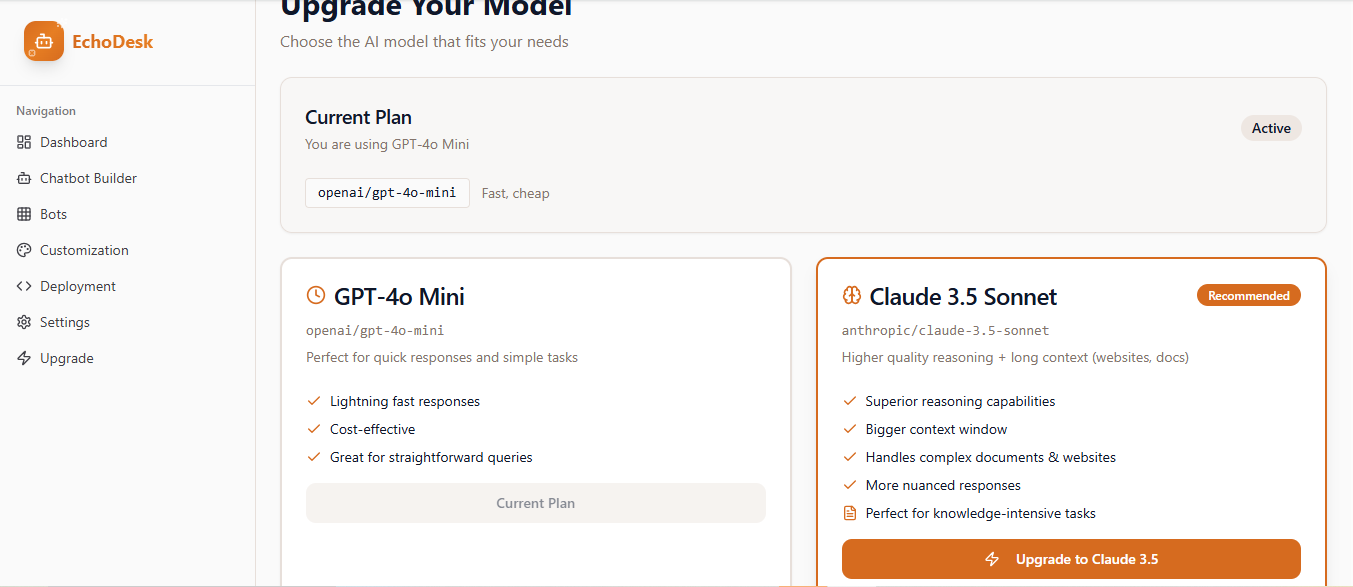Click the document icon for knowledge-intensive tasks
Viewport: 1353px width, 587px height.
[x=850, y=513]
